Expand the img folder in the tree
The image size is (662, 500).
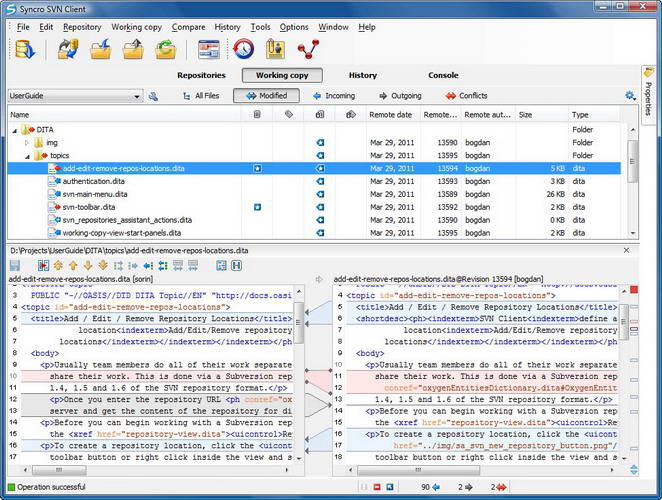tap(28, 143)
